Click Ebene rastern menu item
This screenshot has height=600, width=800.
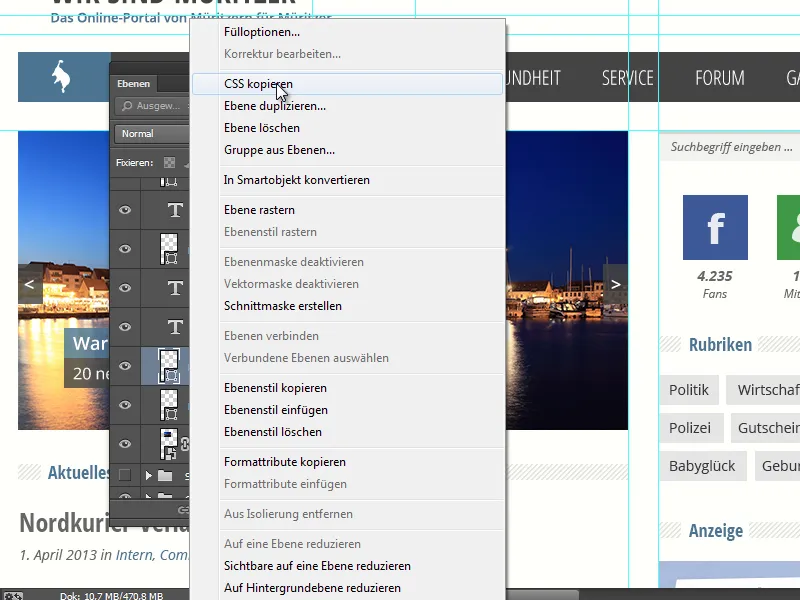(x=347, y=210)
